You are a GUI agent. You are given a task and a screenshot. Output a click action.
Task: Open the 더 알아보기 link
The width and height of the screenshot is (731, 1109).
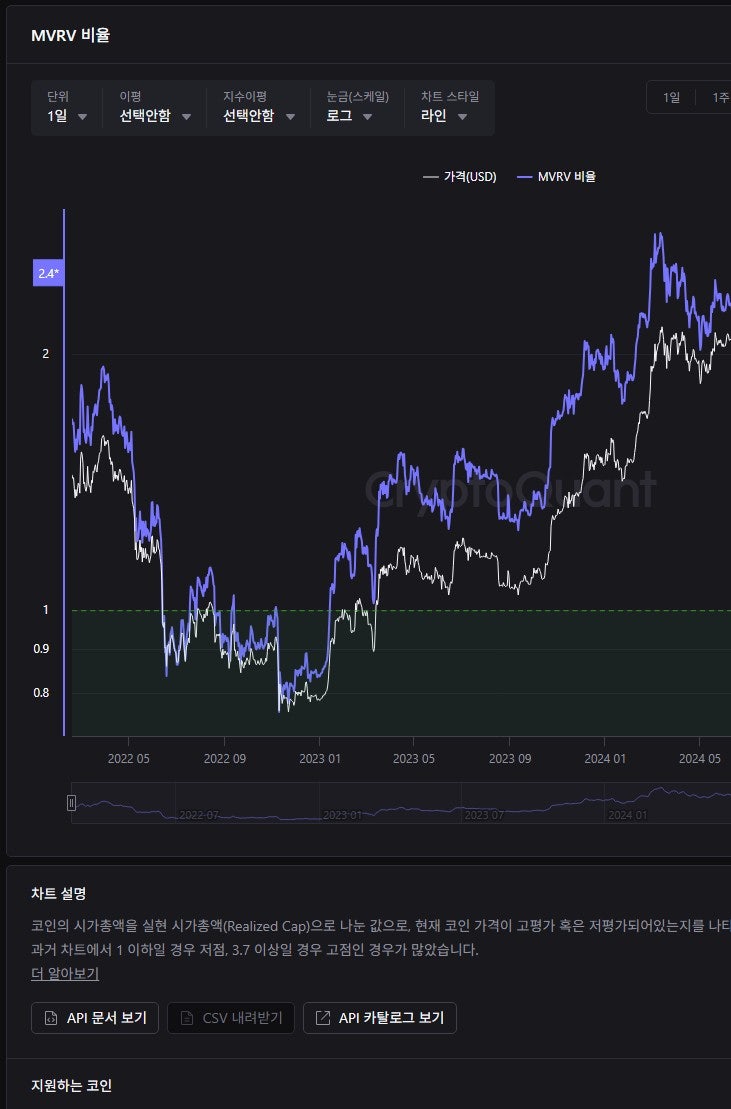click(65, 973)
